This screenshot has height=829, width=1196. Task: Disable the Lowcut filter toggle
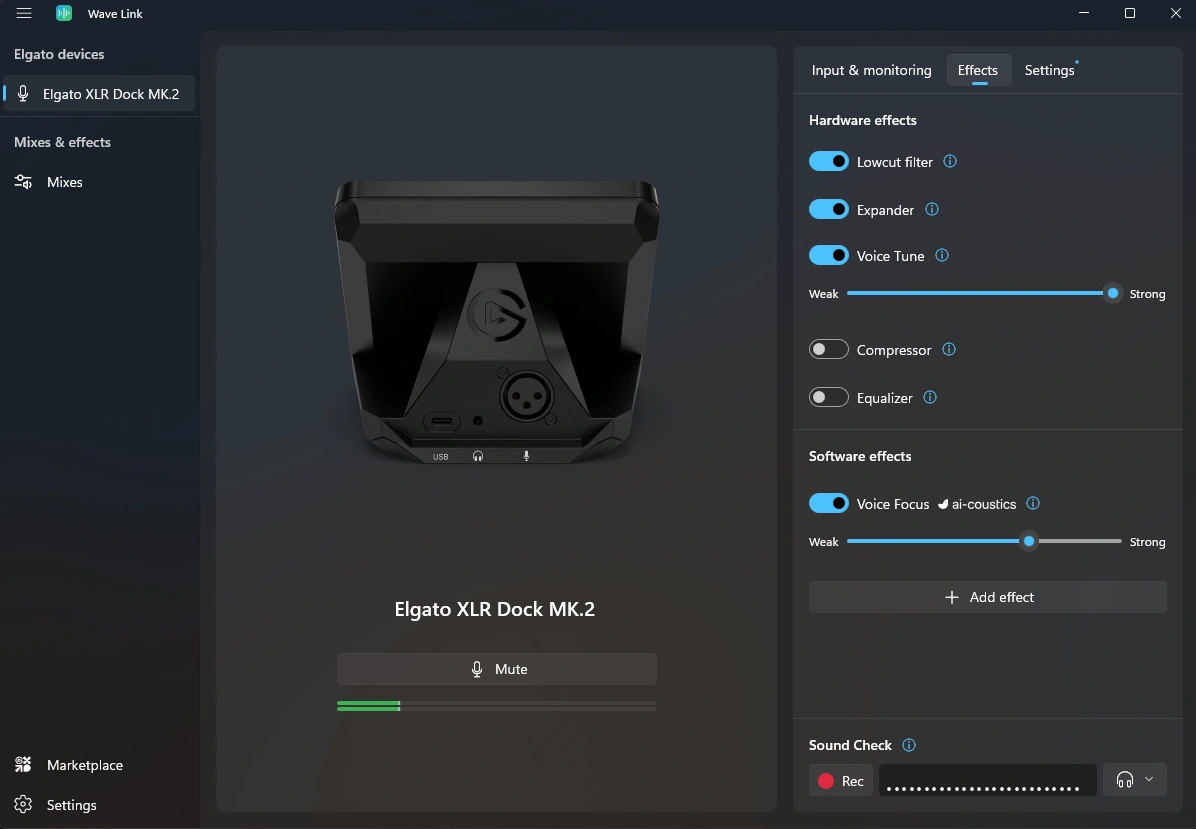pyautogui.click(x=829, y=161)
